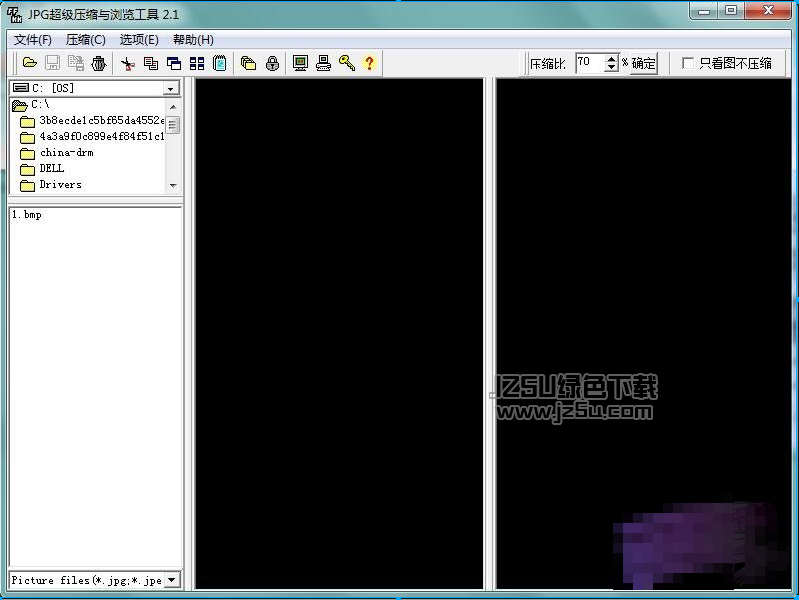The image size is (799, 600).
Task: Click folder list scrollbar up arrow
Action: 173,107
